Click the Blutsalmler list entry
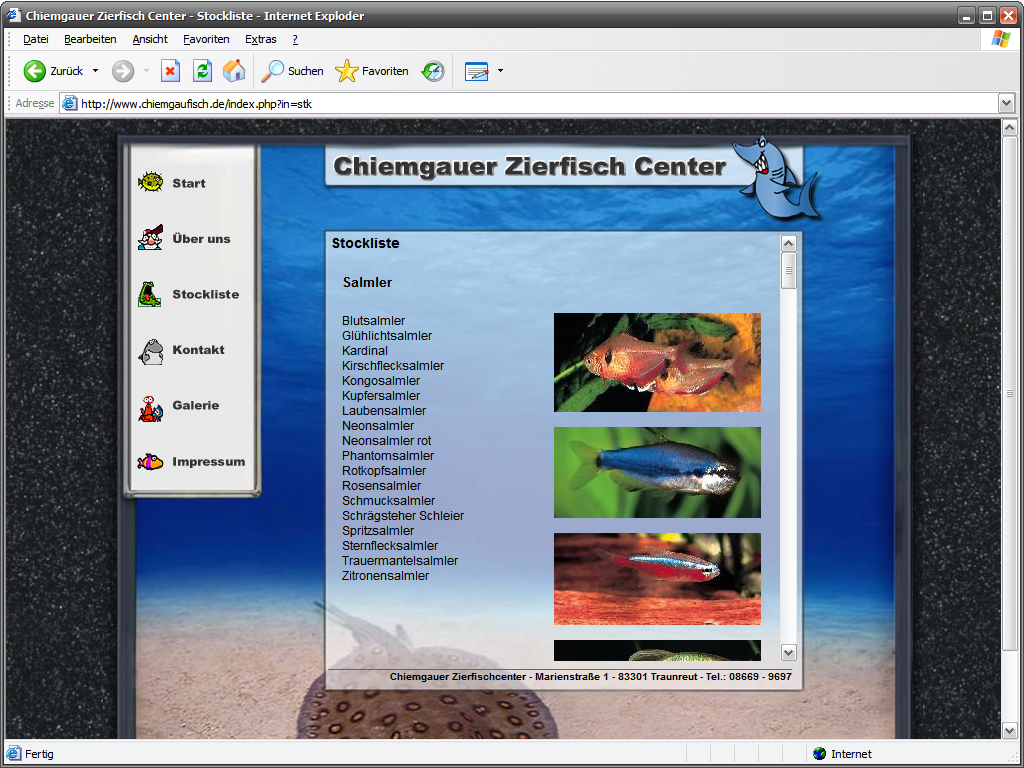The height and width of the screenshot is (768, 1024). pyautogui.click(x=374, y=321)
